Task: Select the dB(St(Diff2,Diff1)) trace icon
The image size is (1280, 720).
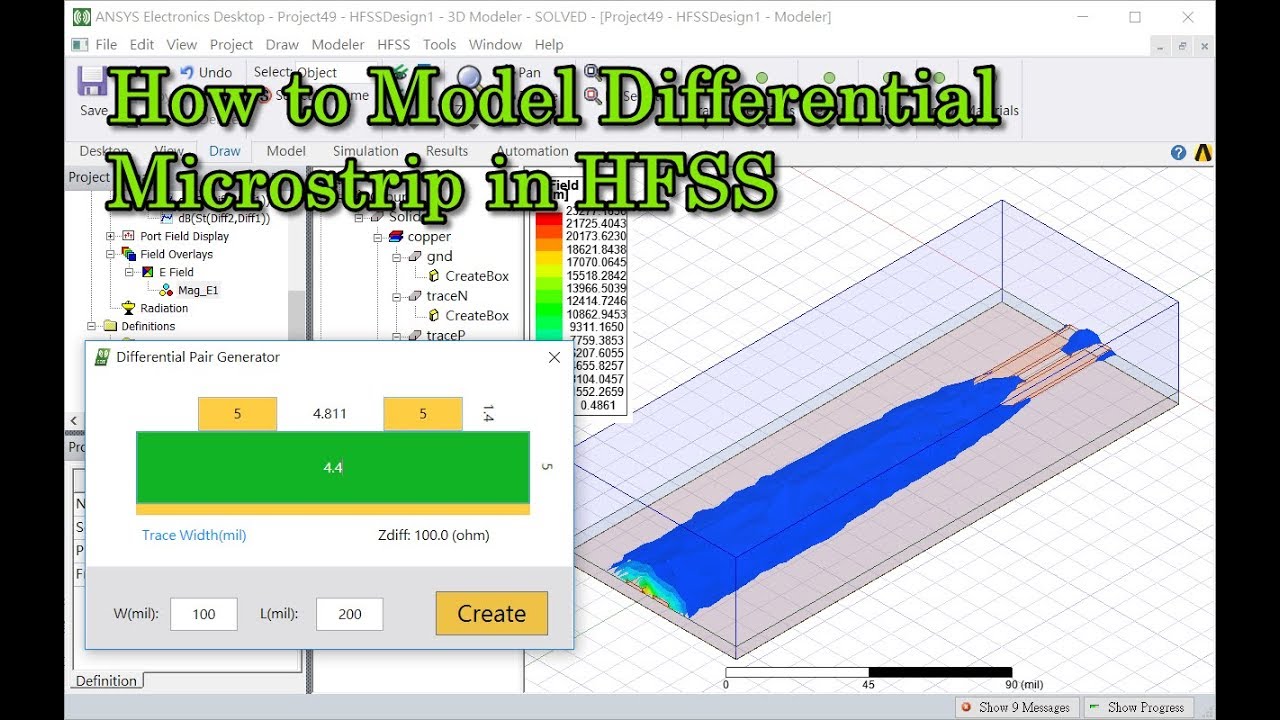Action: point(167,218)
